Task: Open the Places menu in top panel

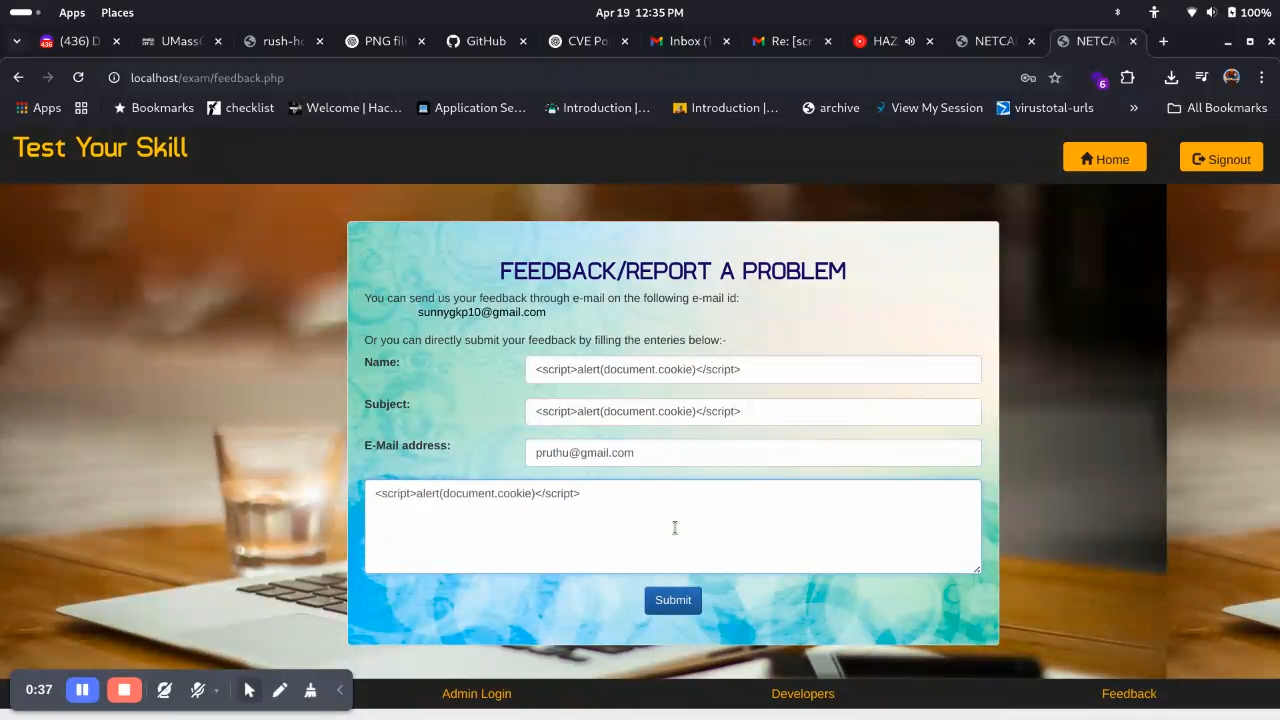Action: 117,13
